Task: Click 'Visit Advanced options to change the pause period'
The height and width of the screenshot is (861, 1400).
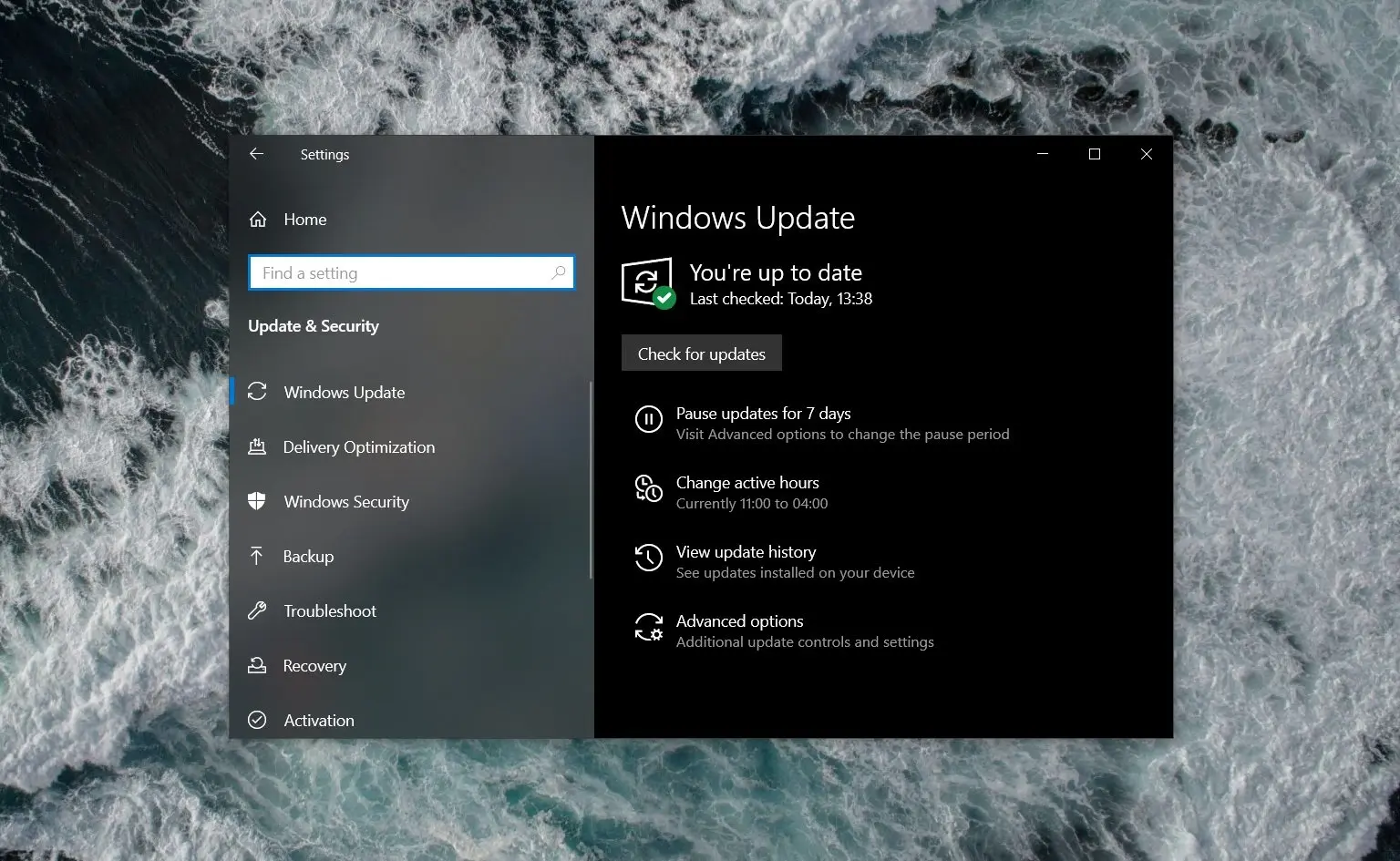Action: 843,435
